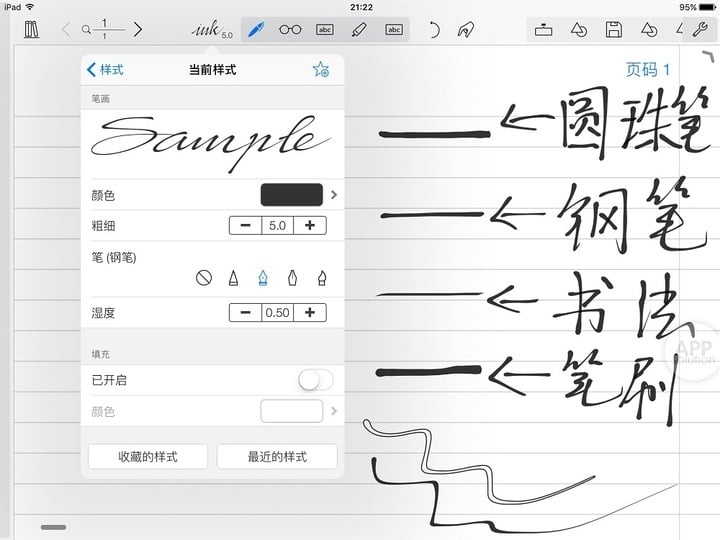Tap the Sample stroke preview
Viewport: 720px width, 540px height.
pos(211,143)
